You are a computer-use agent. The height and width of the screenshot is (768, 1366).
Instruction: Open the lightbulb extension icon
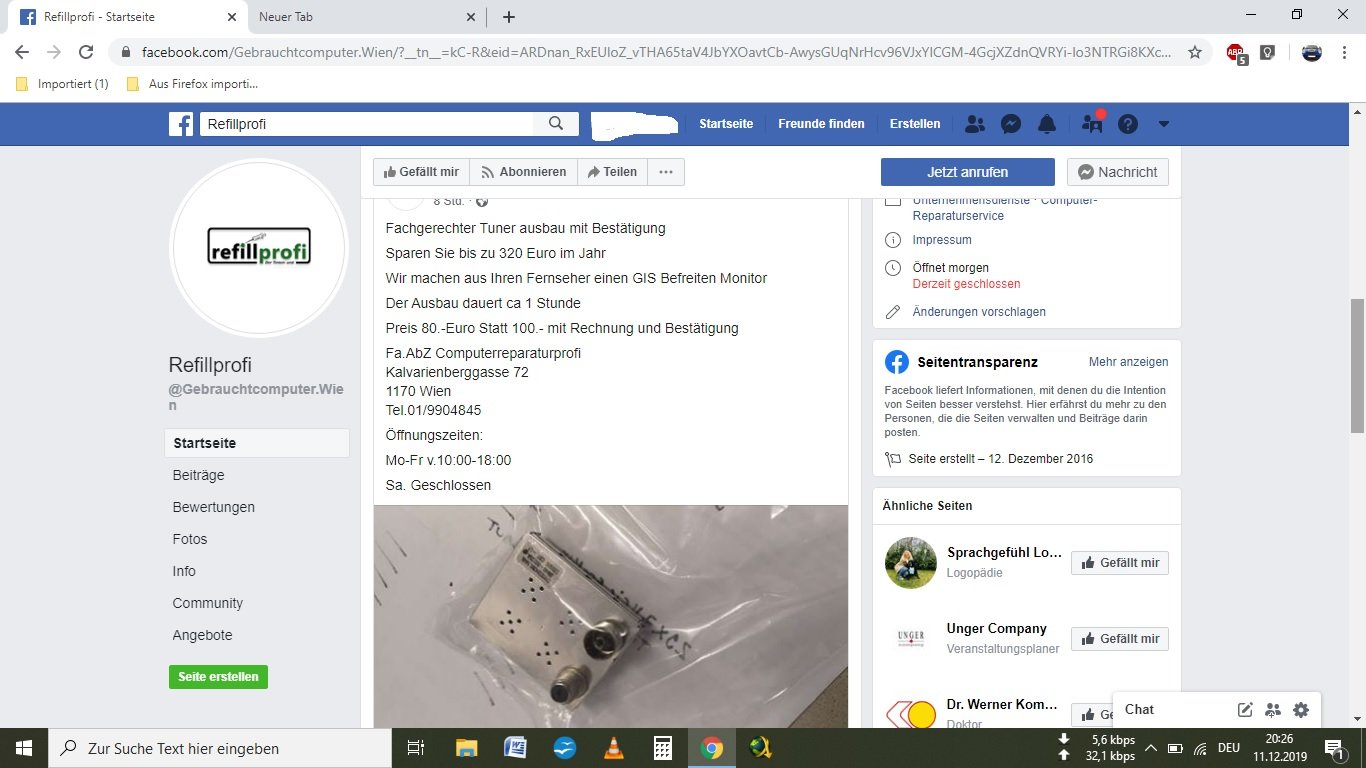tap(1267, 52)
